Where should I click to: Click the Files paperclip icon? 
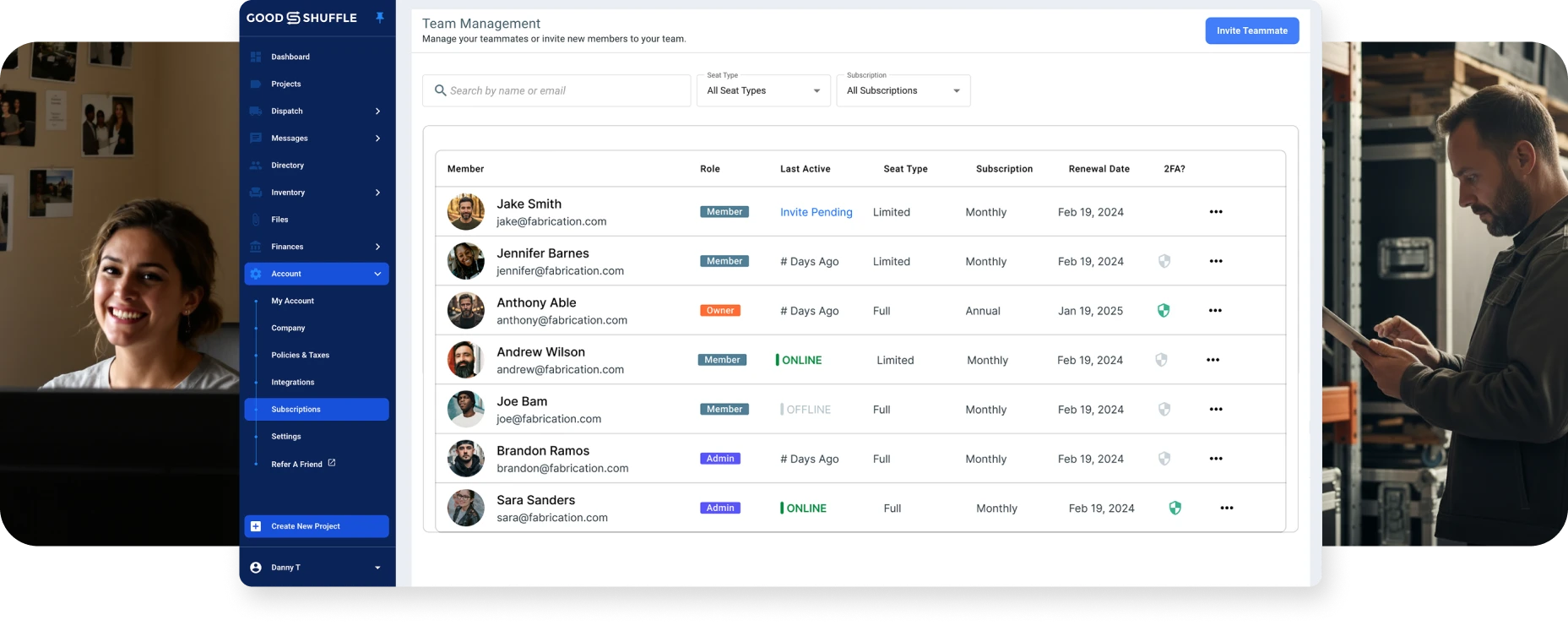click(x=256, y=220)
